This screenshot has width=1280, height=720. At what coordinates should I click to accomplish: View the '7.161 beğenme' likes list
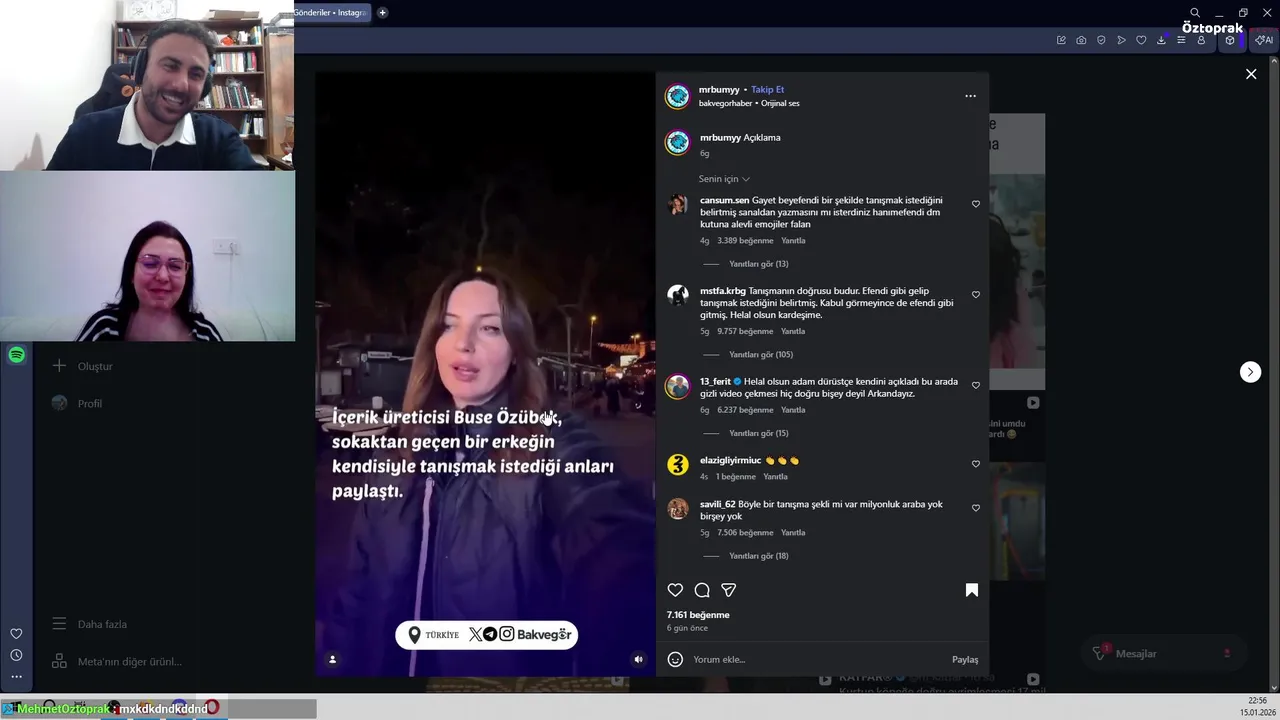[x=698, y=615]
